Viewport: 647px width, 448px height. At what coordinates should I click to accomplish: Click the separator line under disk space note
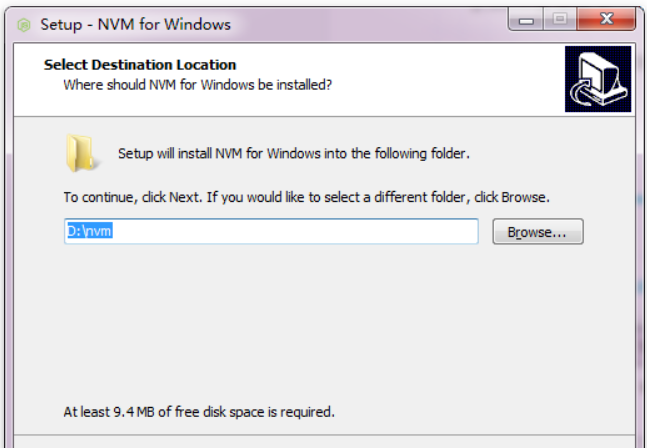click(324, 435)
